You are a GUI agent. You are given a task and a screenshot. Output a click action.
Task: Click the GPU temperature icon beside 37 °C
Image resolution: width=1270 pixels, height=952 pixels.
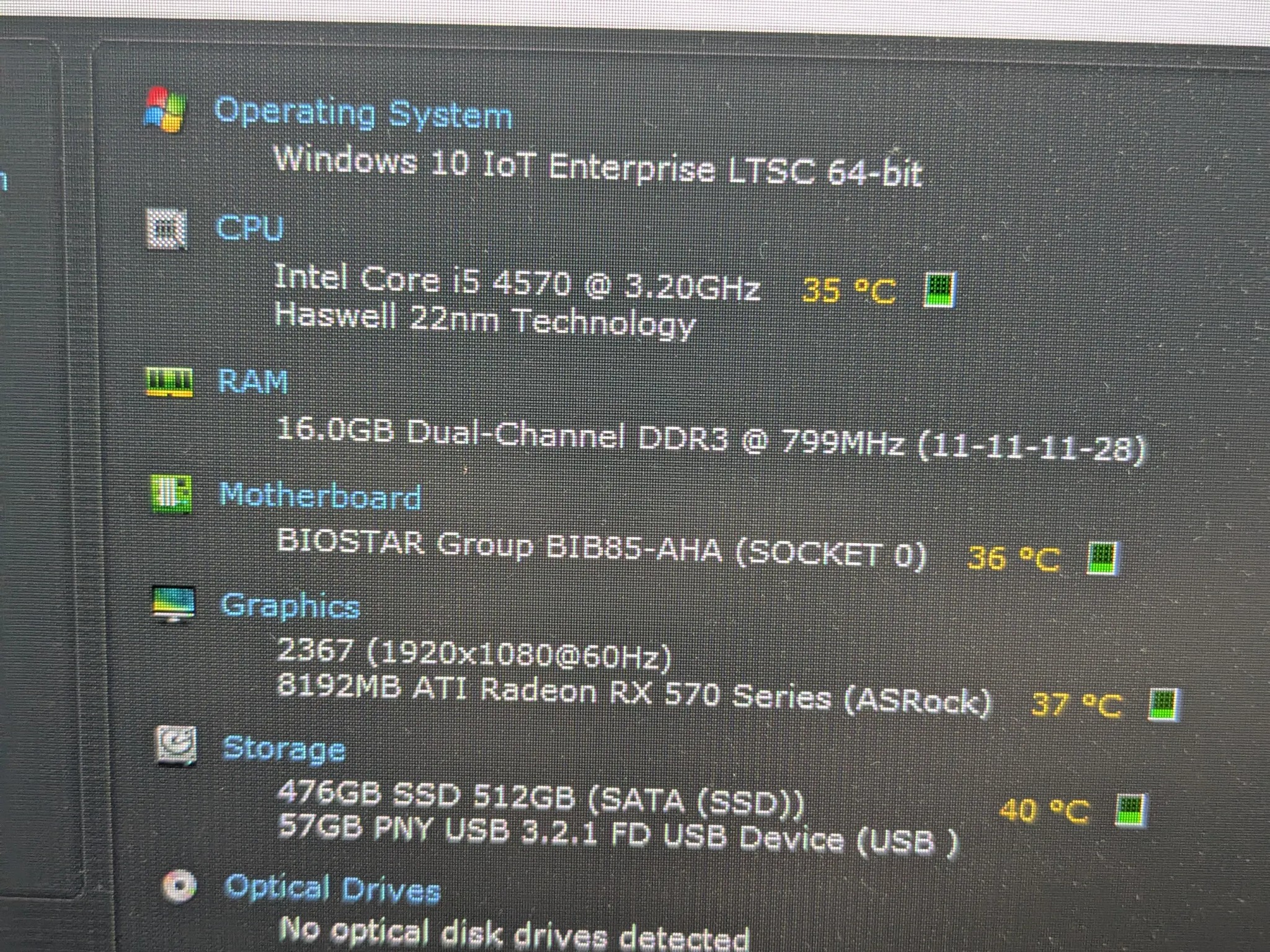(1163, 705)
